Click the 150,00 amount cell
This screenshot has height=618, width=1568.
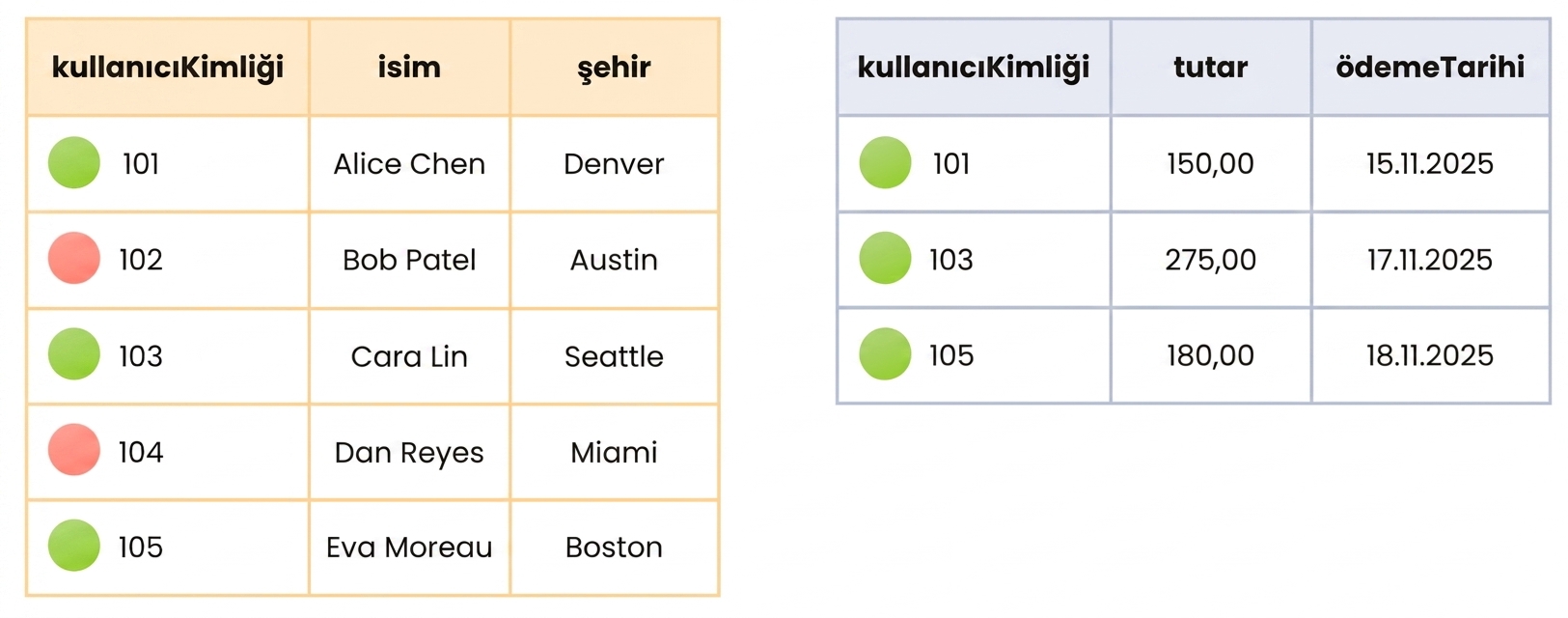pyautogui.click(x=1210, y=163)
